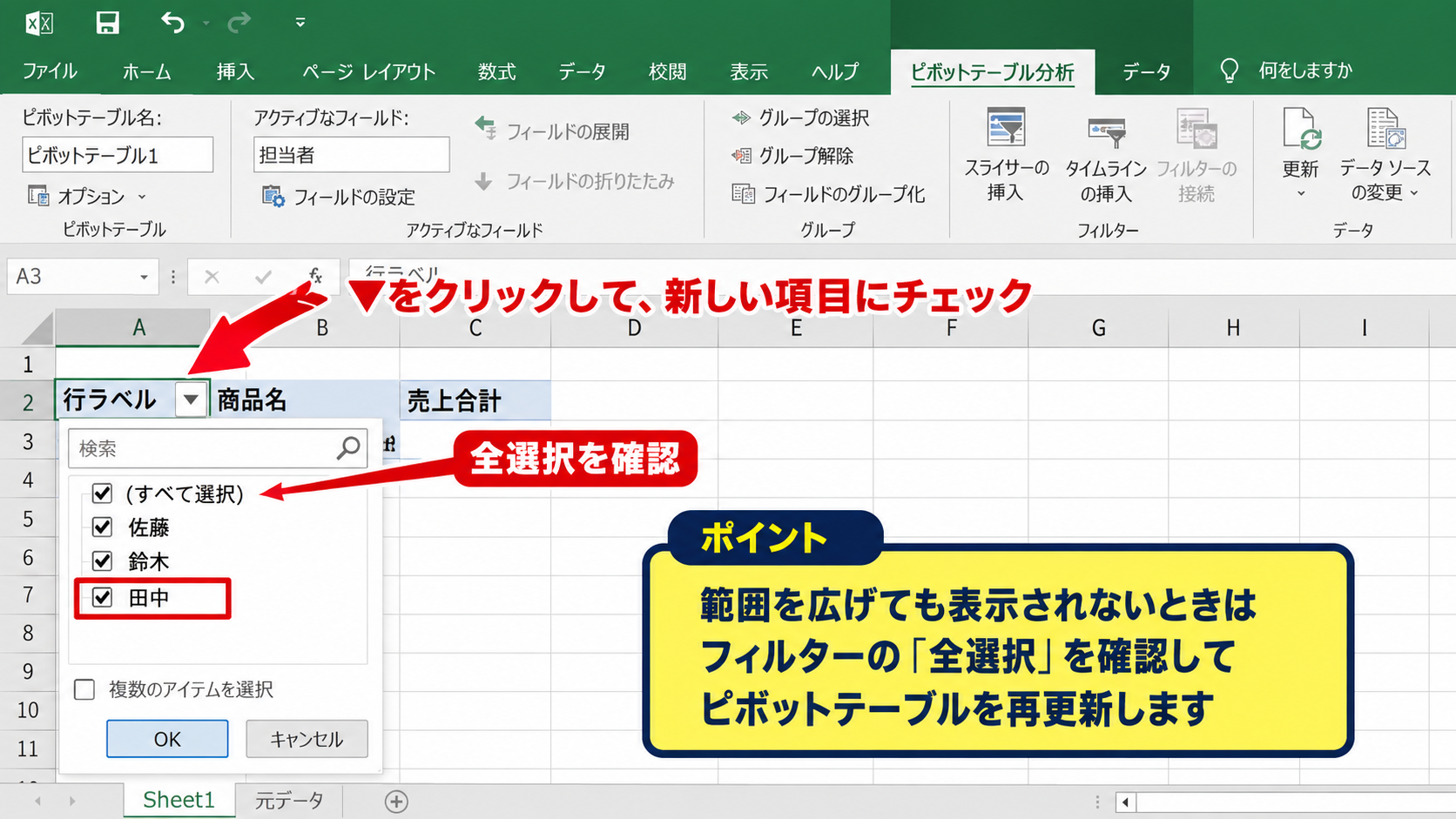Switch to the 校閲 tab
Screen dimensions: 1456x819
click(x=667, y=71)
